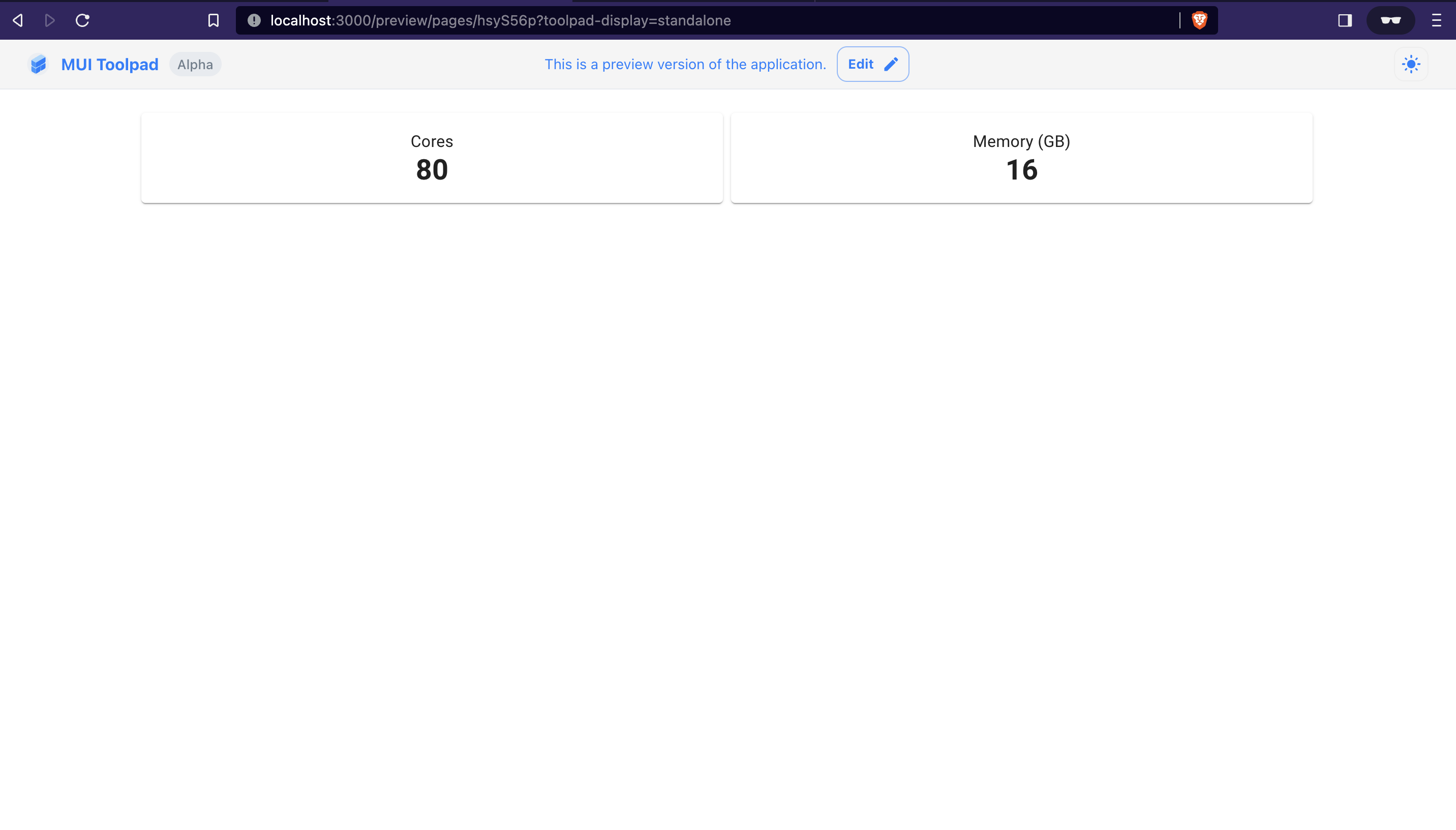Image resolution: width=1456 pixels, height=830 pixels.
Task: Click the Cores metric card
Action: pos(432,157)
